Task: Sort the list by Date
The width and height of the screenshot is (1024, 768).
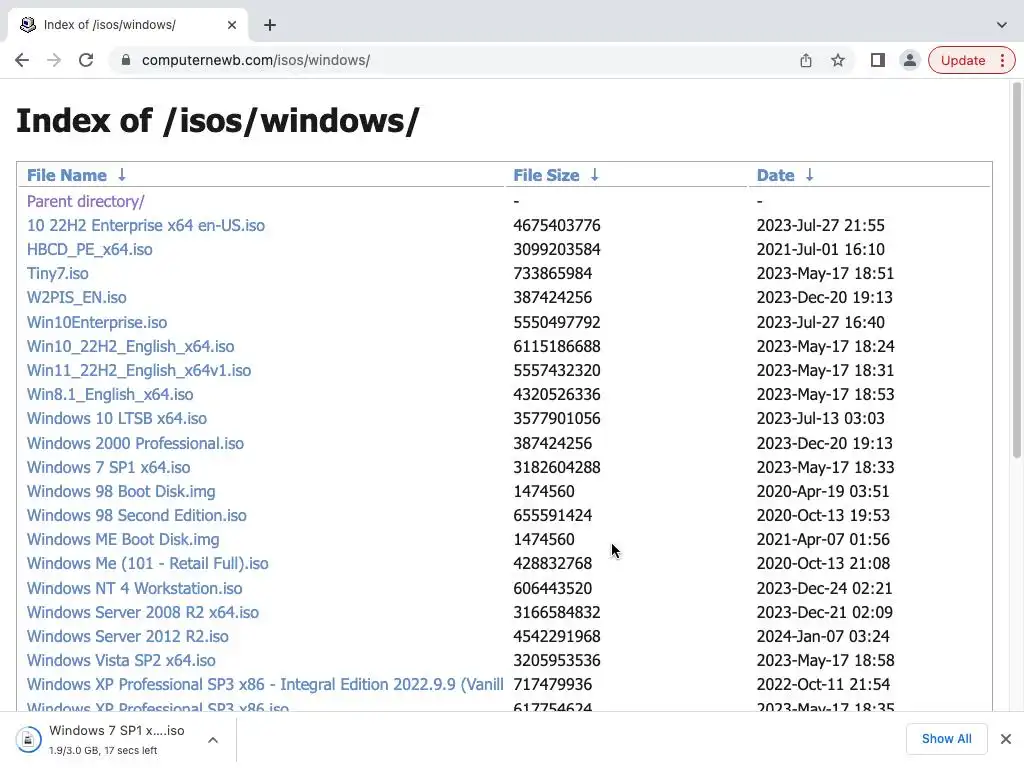Action: point(775,175)
